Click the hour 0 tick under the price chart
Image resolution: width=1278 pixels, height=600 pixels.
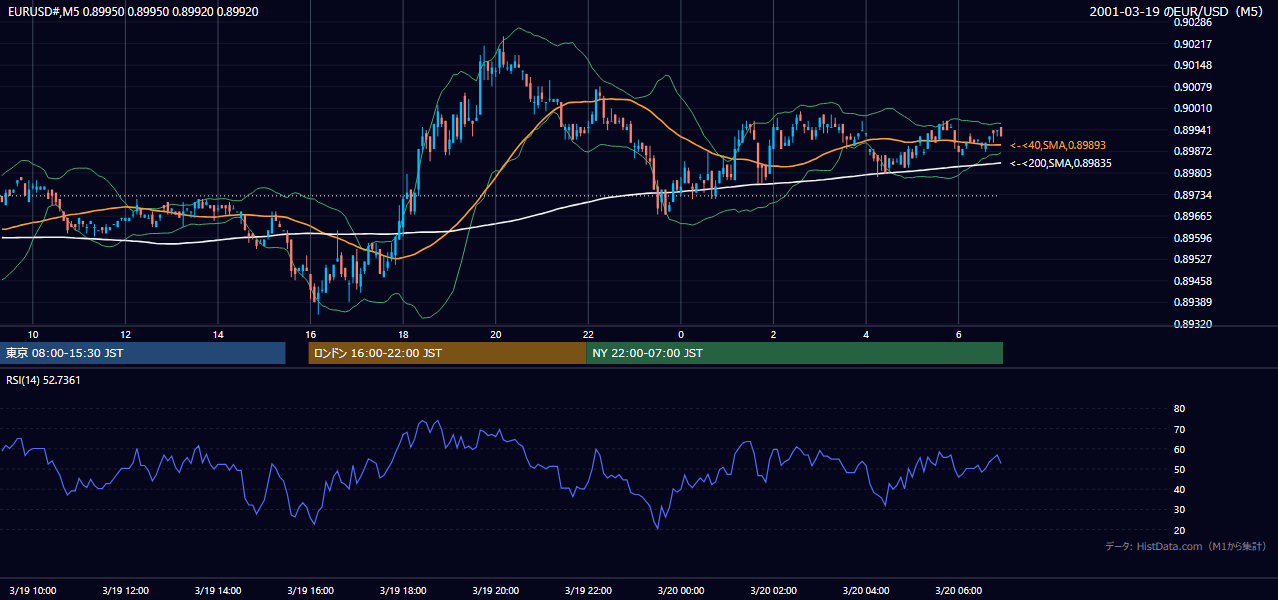point(681,334)
